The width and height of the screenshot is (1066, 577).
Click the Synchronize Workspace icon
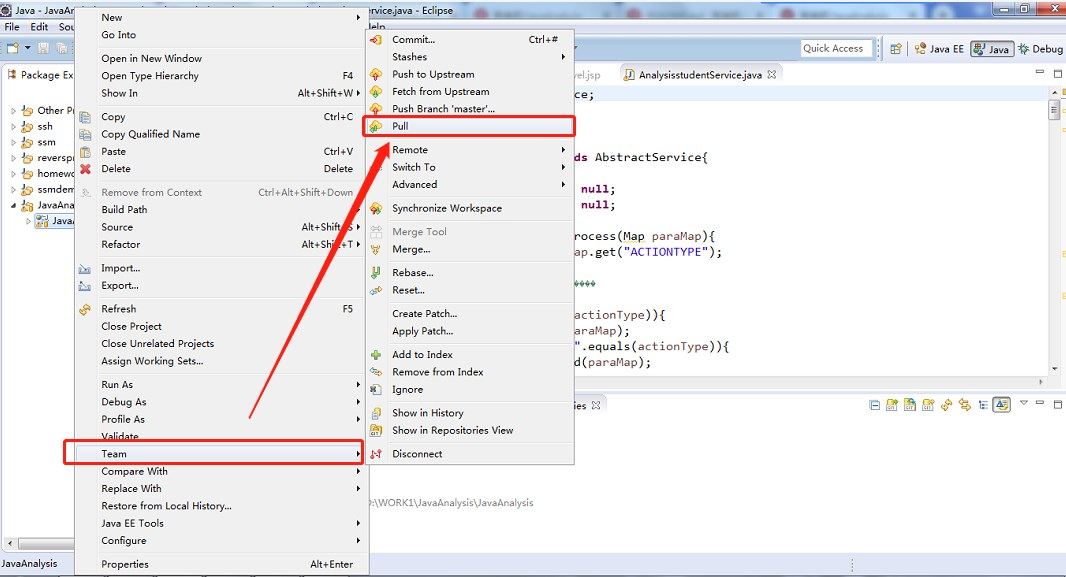click(375, 209)
